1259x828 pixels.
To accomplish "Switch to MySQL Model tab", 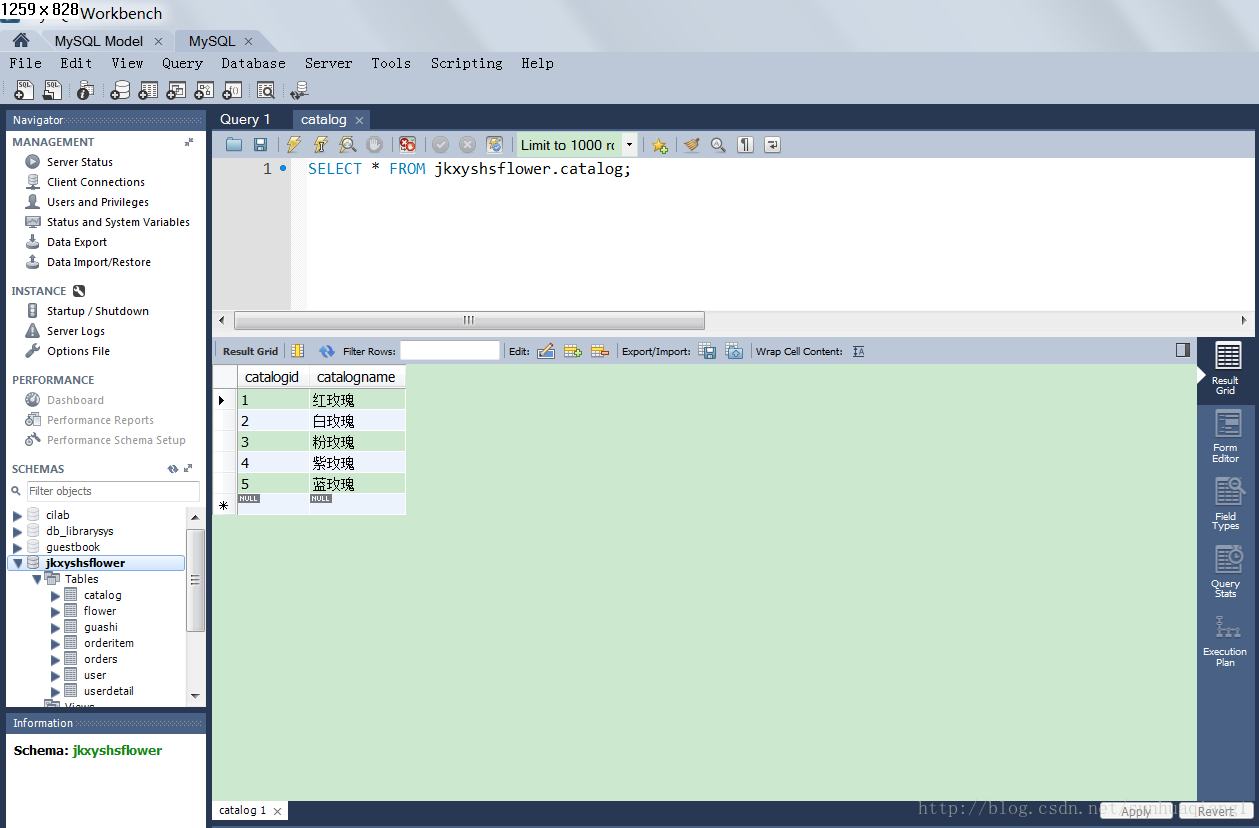I will (x=99, y=41).
